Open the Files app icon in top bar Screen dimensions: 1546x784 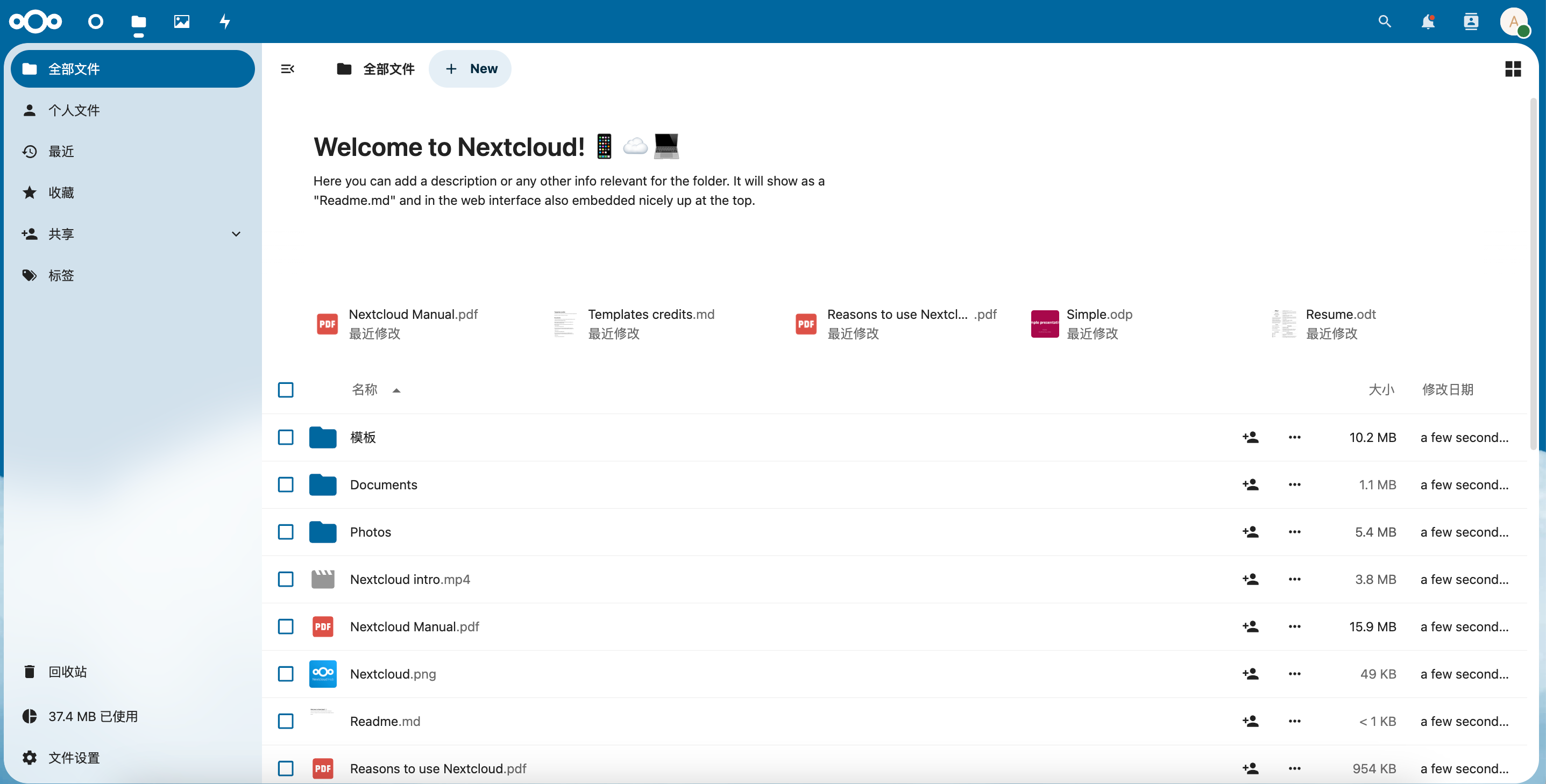[x=139, y=22]
